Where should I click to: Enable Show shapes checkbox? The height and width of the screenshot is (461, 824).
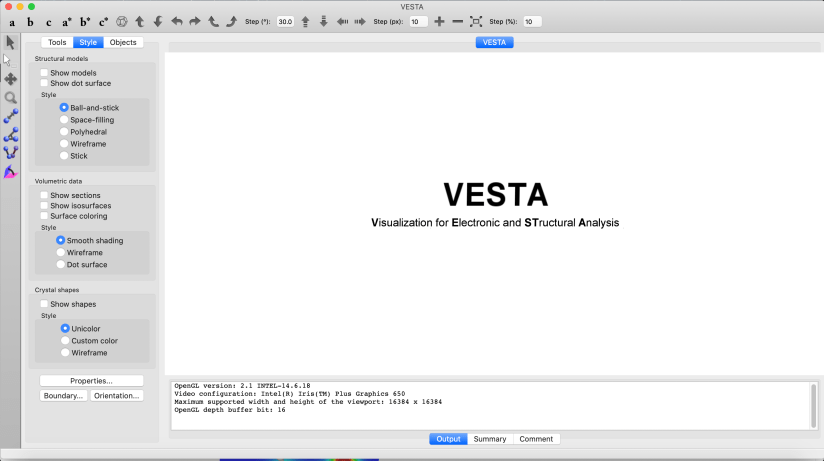coord(44,304)
